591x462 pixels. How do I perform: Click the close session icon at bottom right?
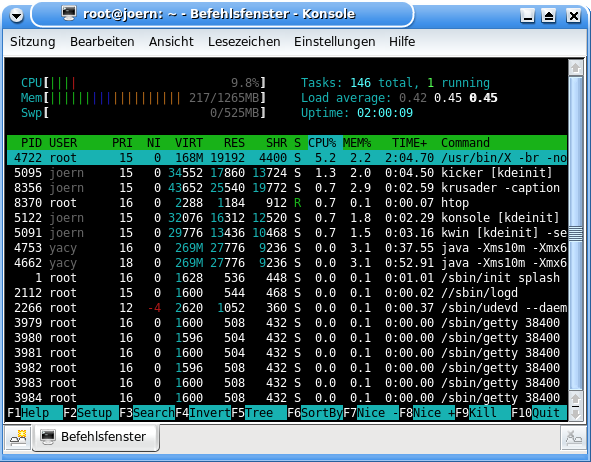coord(573,438)
